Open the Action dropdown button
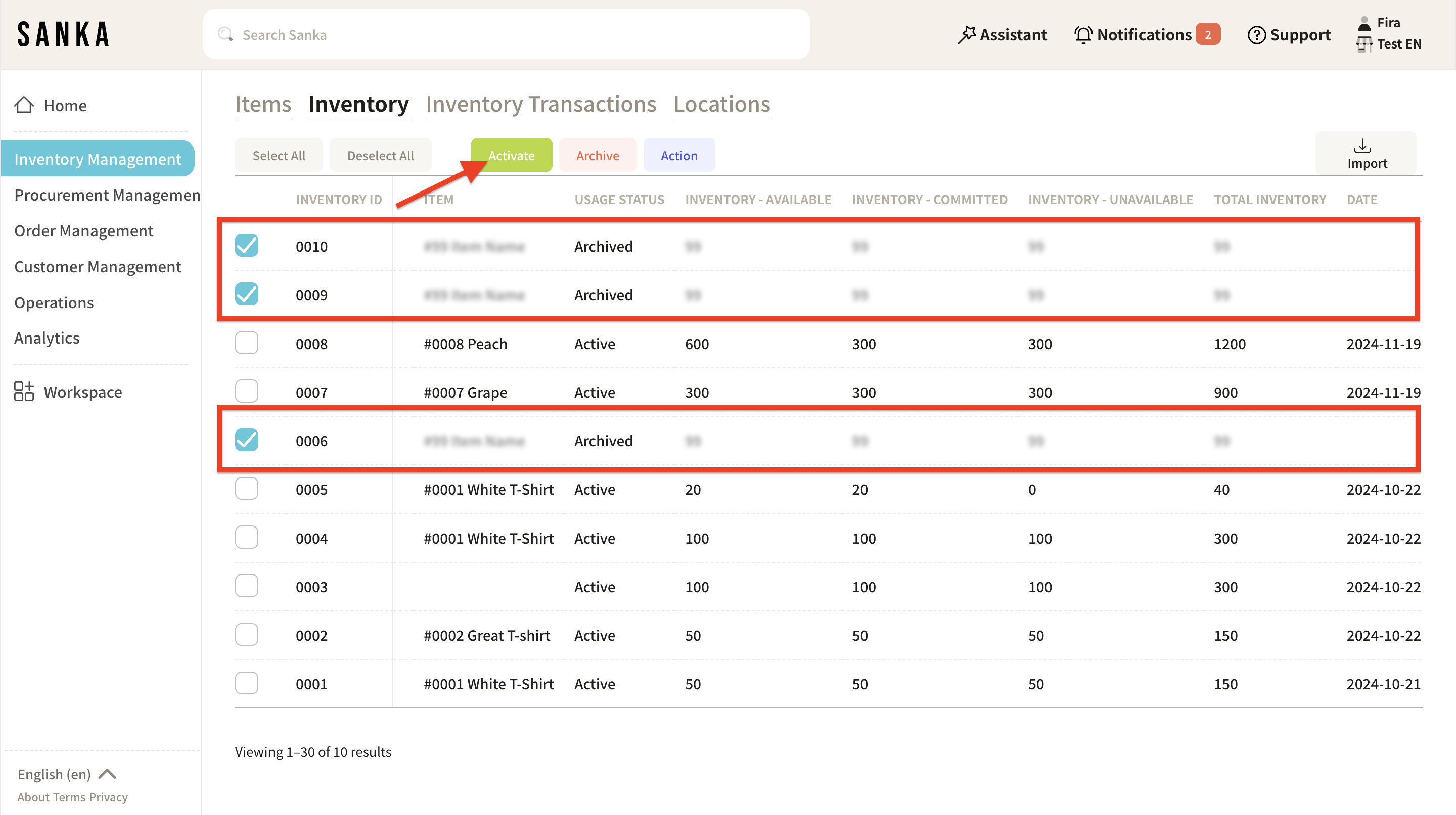 coord(679,155)
